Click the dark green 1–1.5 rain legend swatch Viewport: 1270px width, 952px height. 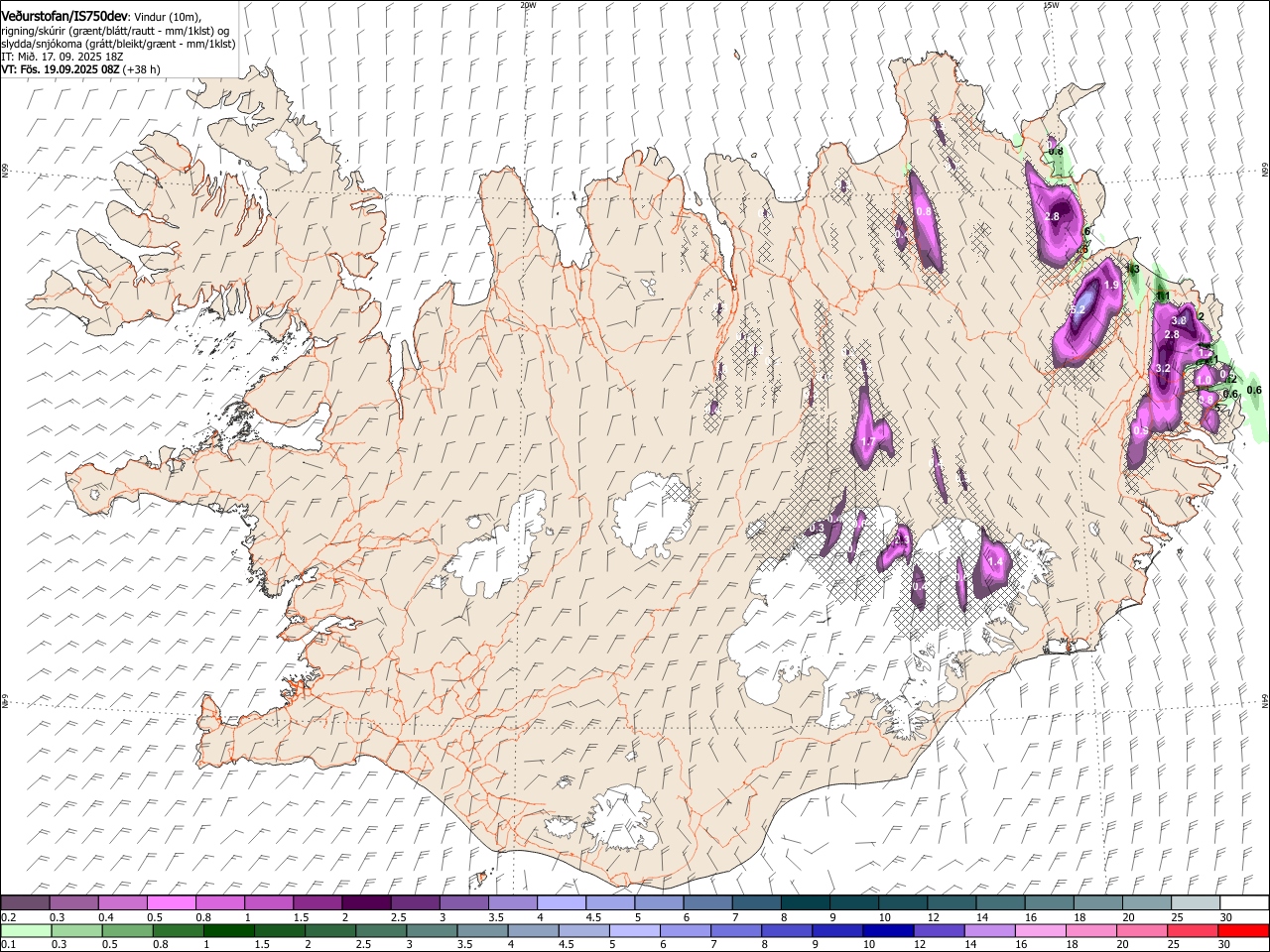click(228, 931)
